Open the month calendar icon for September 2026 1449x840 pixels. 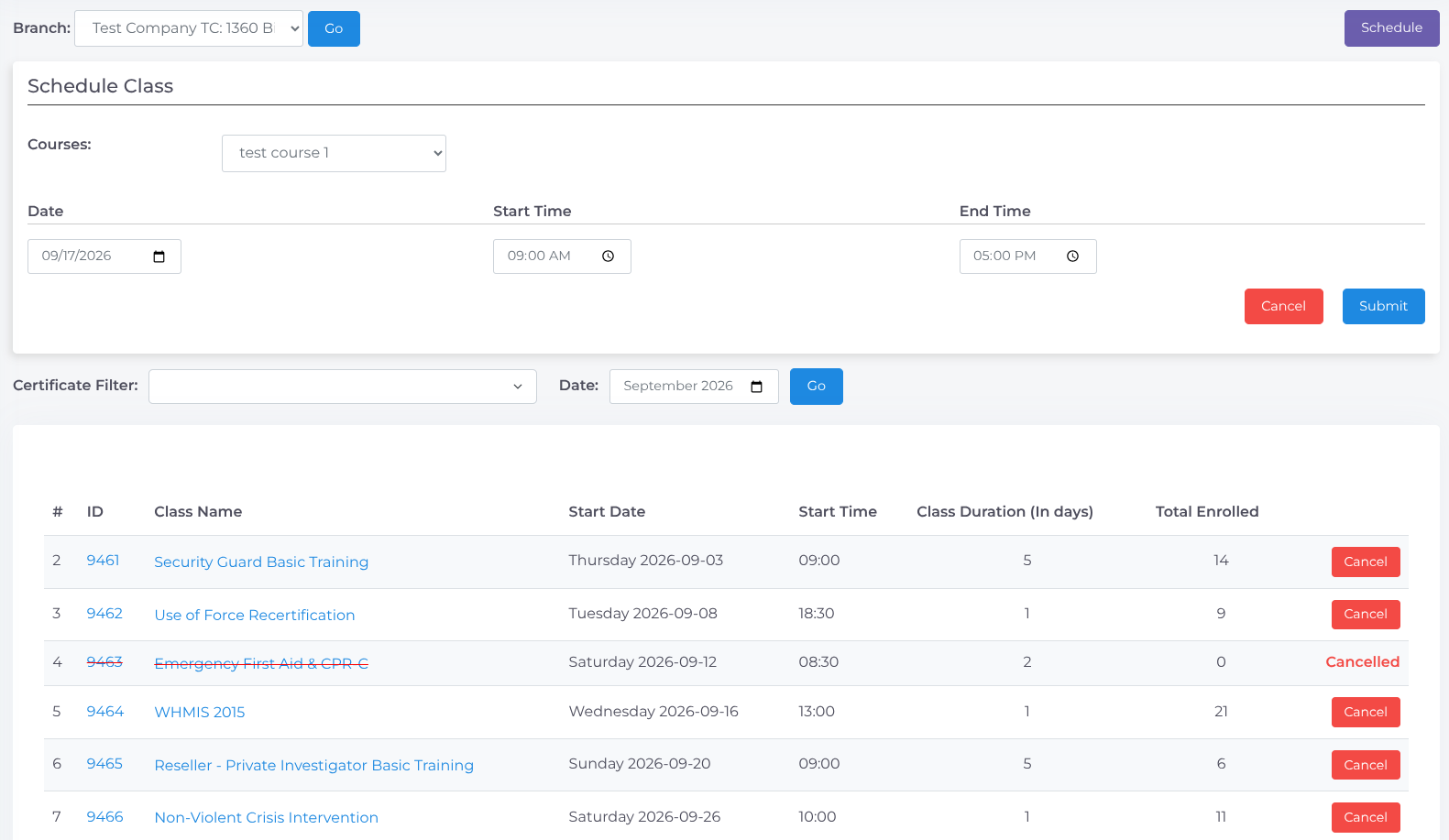pyautogui.click(x=756, y=387)
